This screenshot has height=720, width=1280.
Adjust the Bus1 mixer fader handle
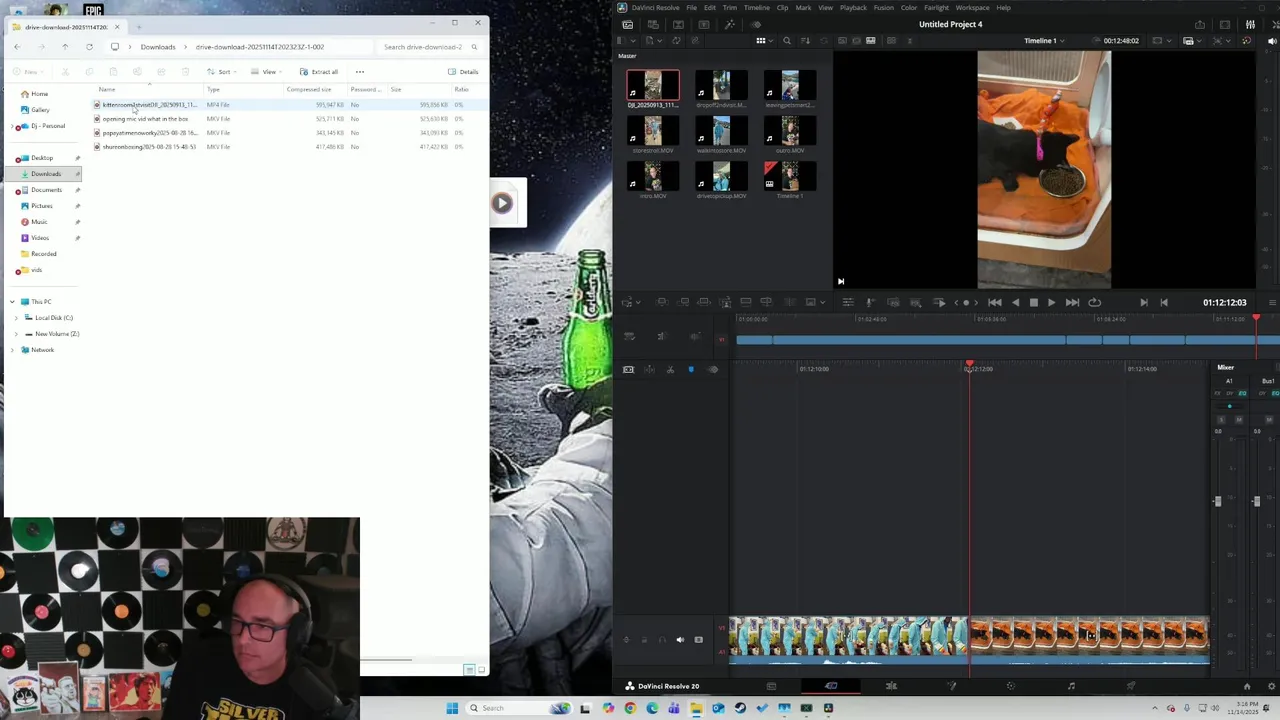point(1256,501)
